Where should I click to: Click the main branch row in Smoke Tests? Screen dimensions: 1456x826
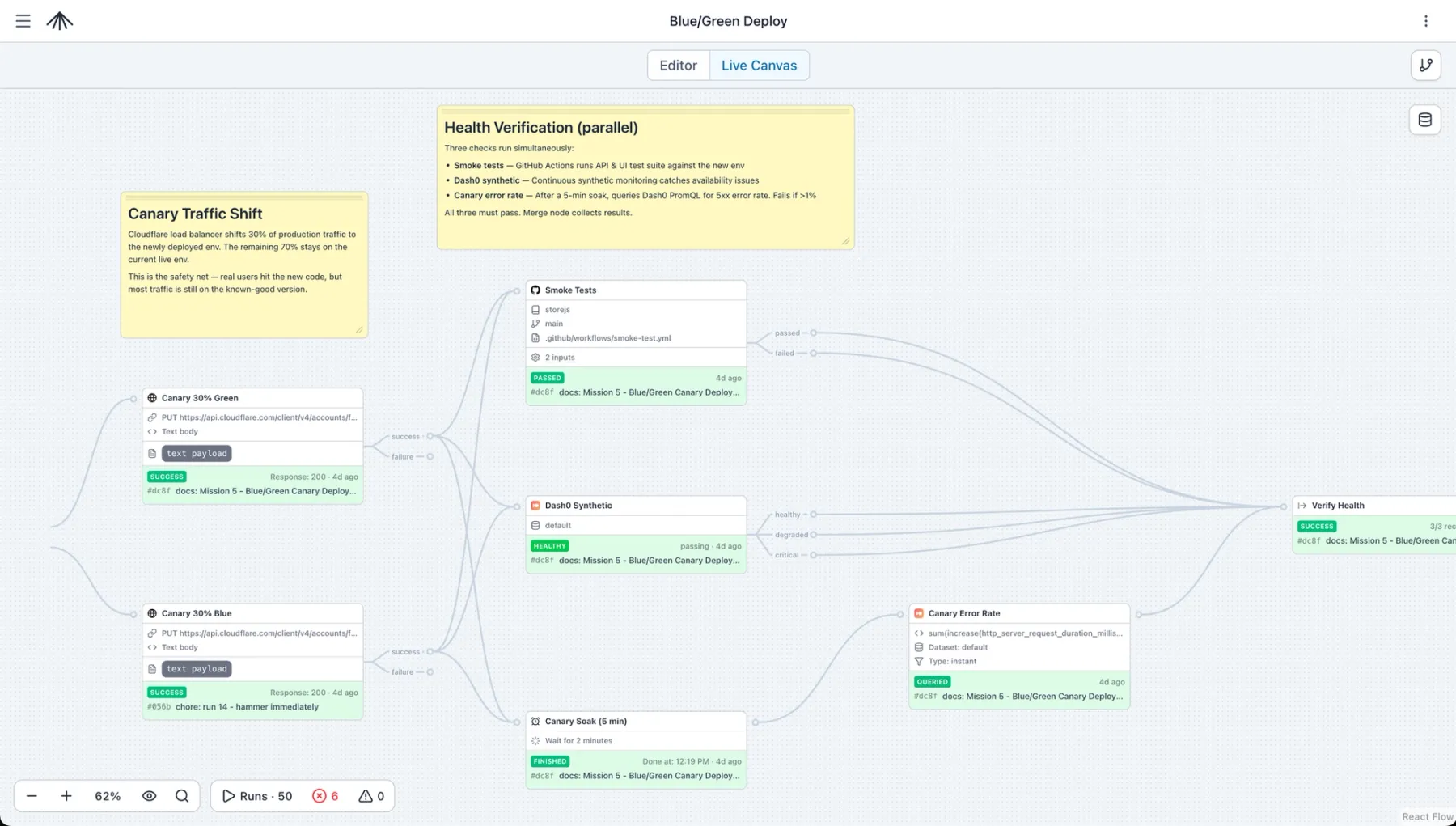point(554,324)
